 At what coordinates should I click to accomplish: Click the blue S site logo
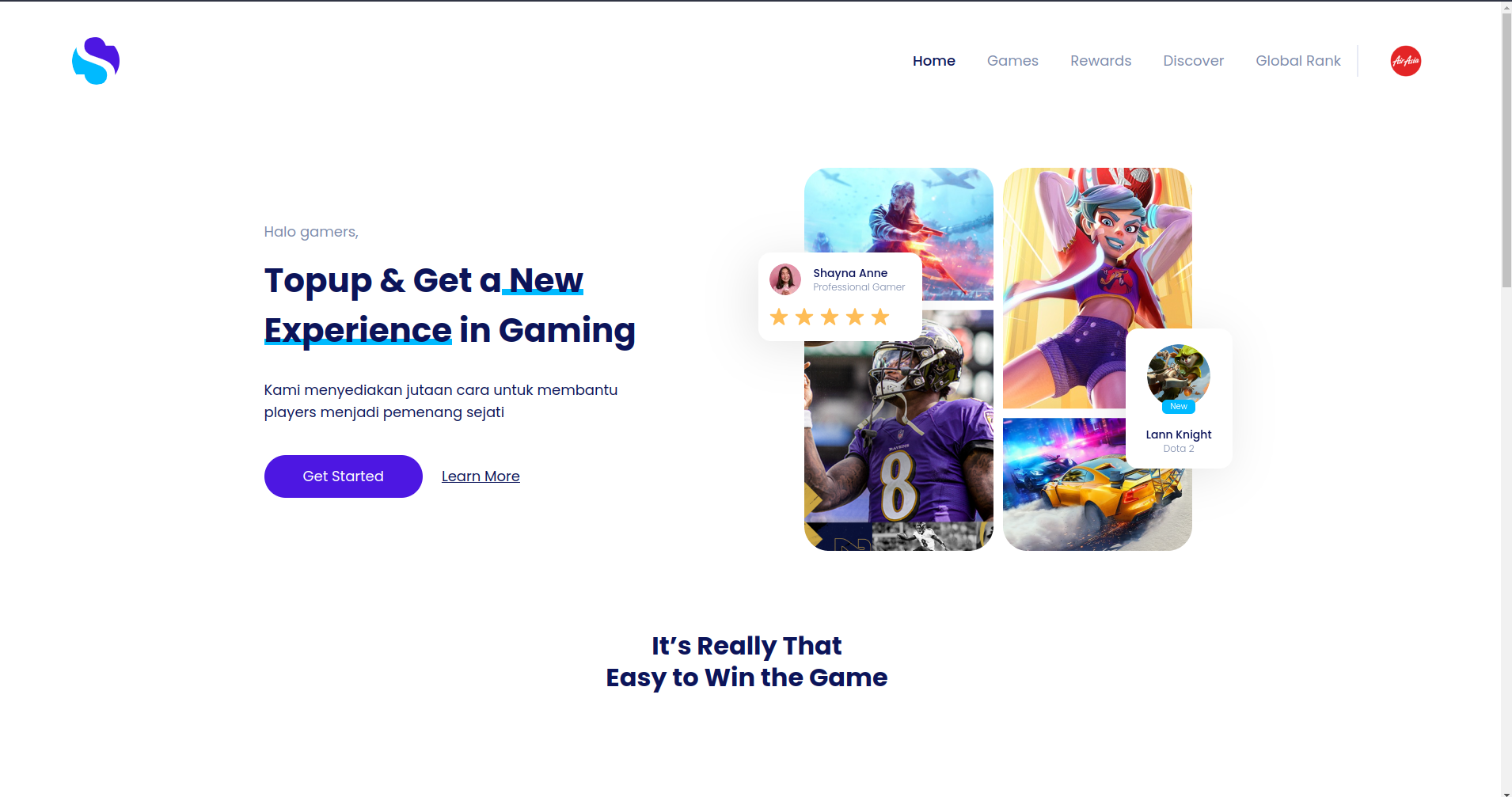tap(96, 61)
